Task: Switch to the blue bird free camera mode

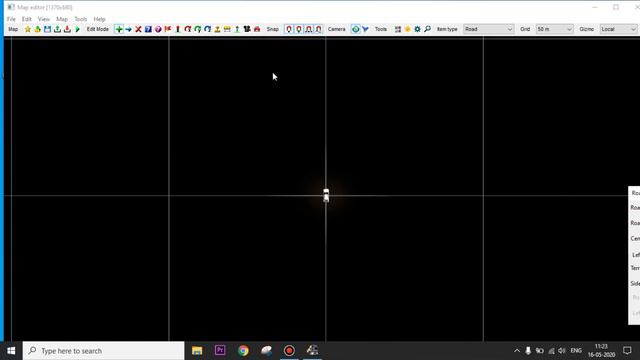Action: click(x=365, y=29)
